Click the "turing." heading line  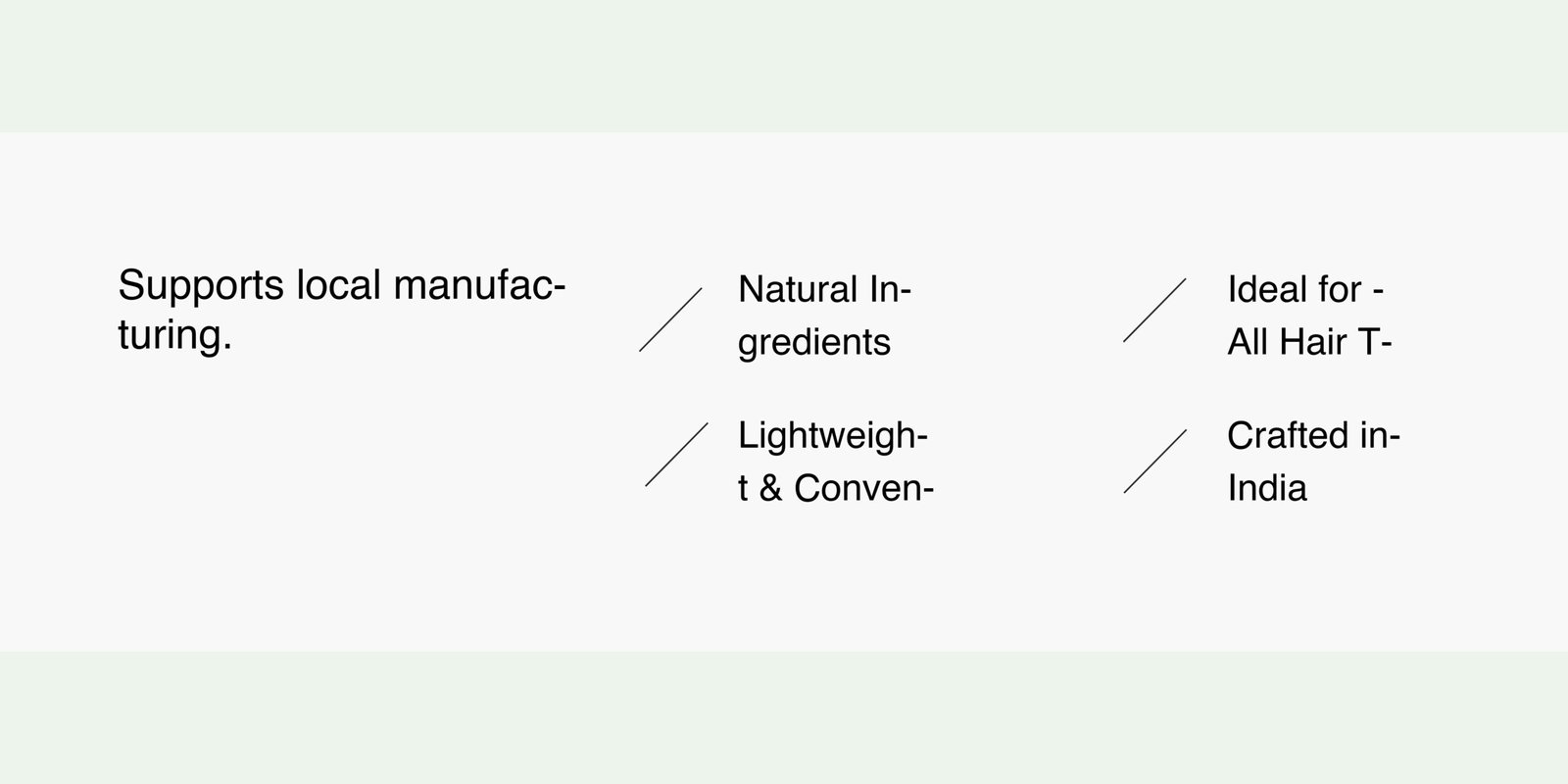coord(174,335)
